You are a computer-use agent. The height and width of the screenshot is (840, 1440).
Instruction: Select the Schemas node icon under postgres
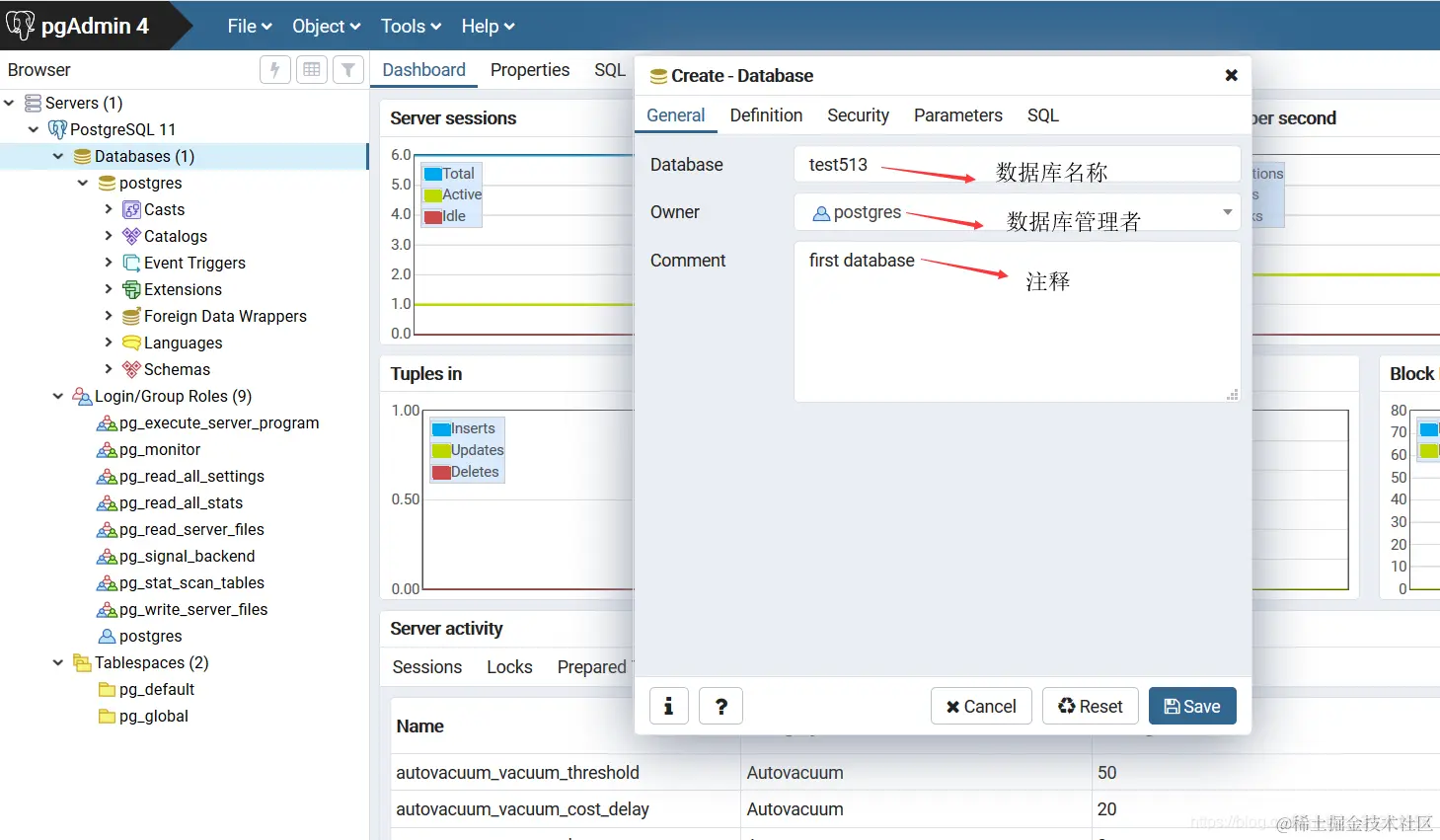pos(129,369)
